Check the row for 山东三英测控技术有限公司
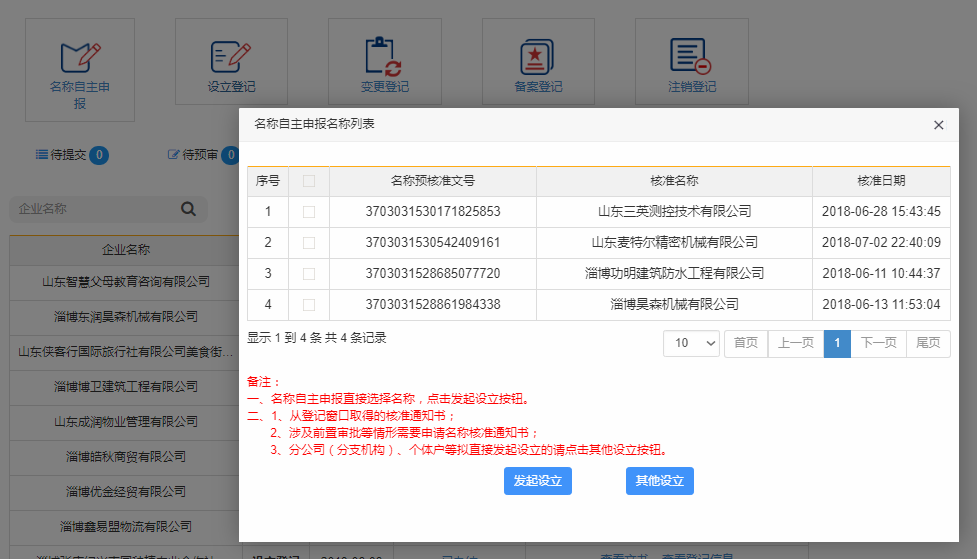 click(x=308, y=212)
